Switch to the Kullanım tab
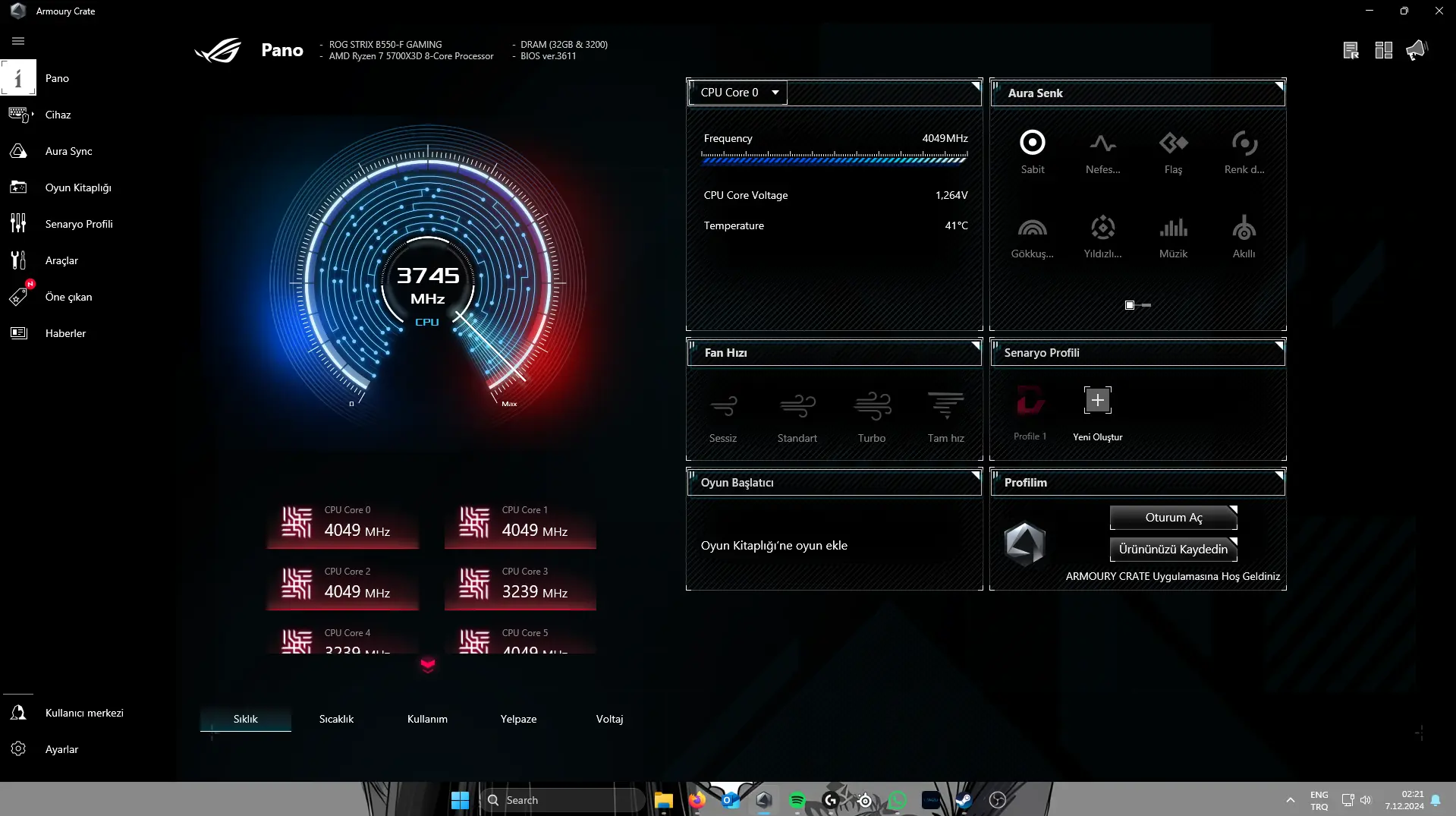Screen dimensions: 1456x816 tap(427, 719)
